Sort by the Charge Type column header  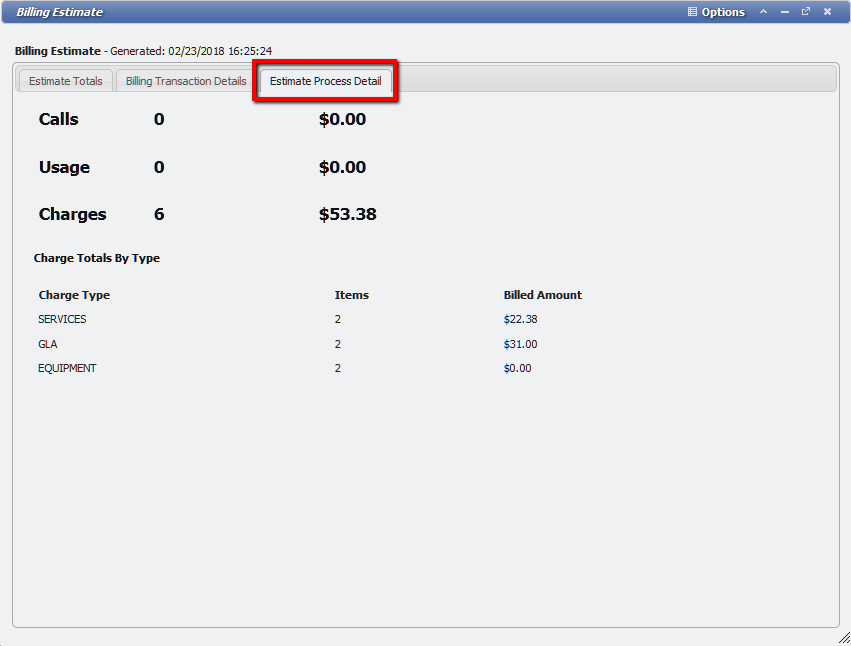(74, 295)
